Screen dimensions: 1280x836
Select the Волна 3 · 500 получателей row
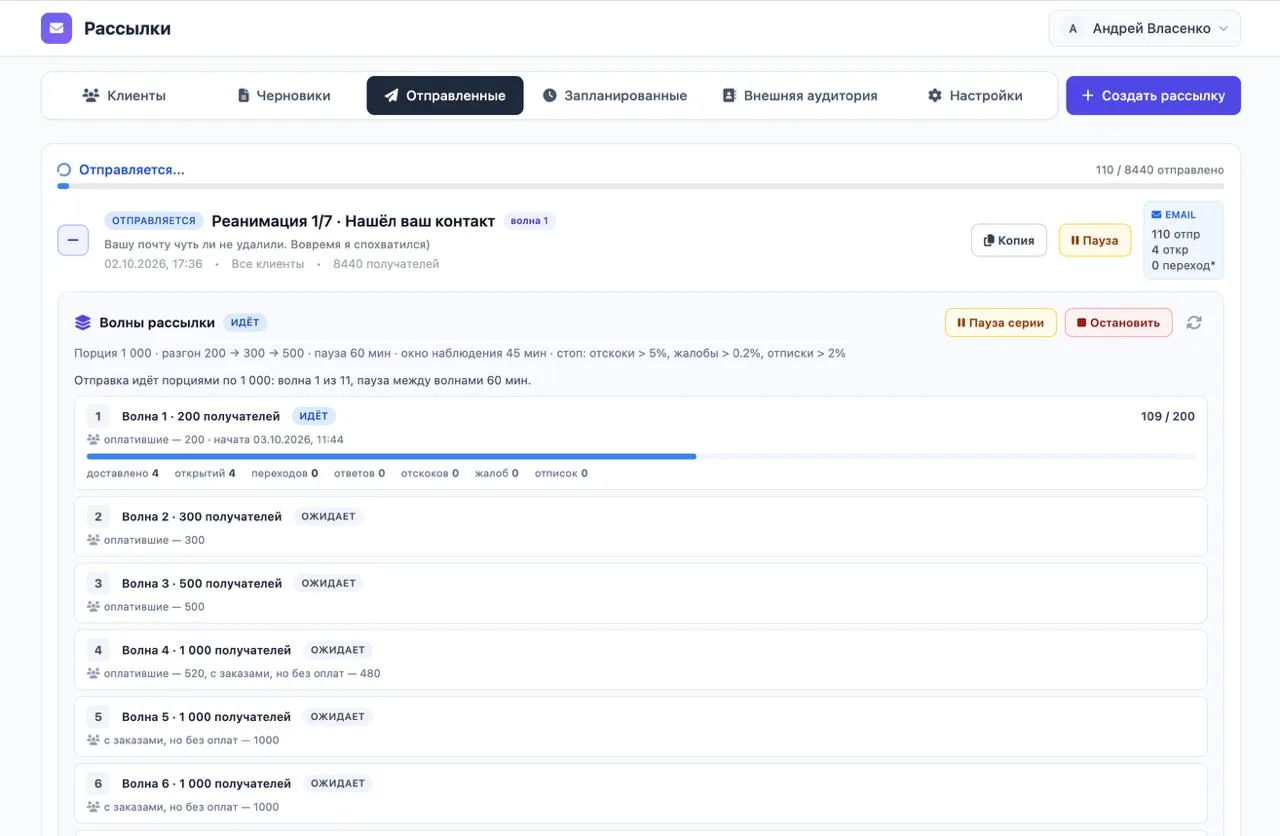pyautogui.click(x=641, y=593)
